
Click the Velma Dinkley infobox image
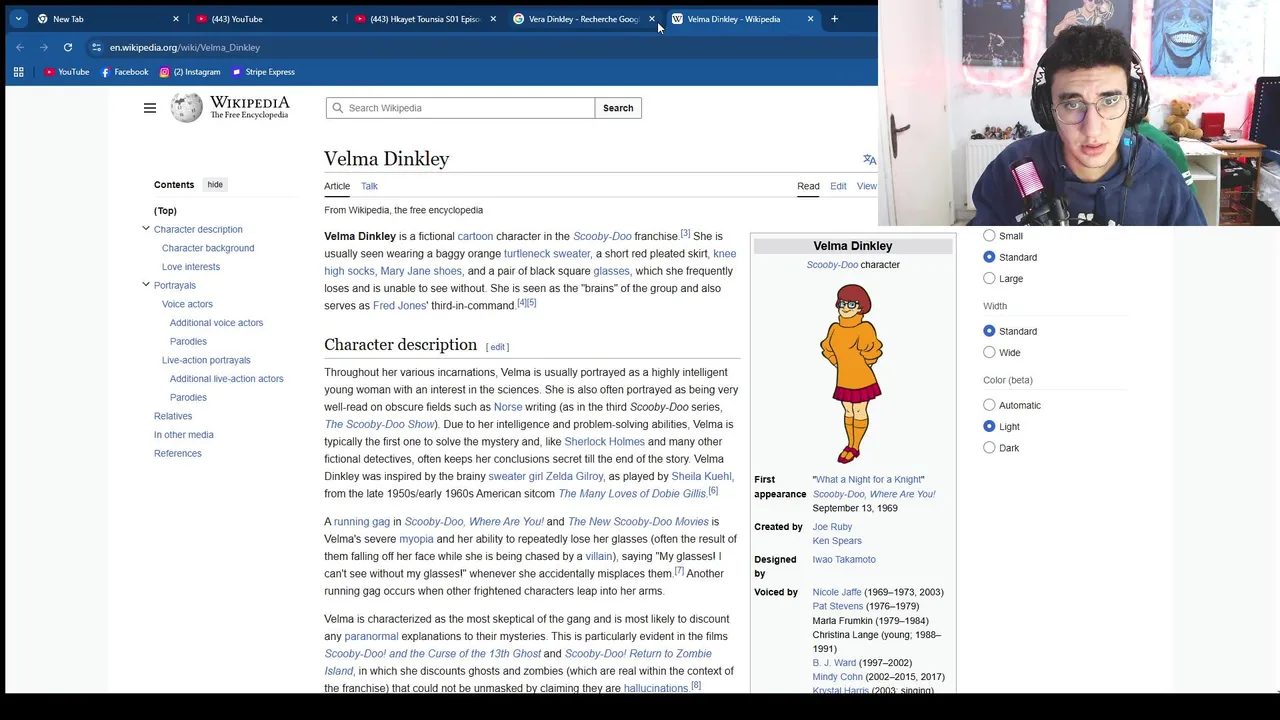point(852,373)
